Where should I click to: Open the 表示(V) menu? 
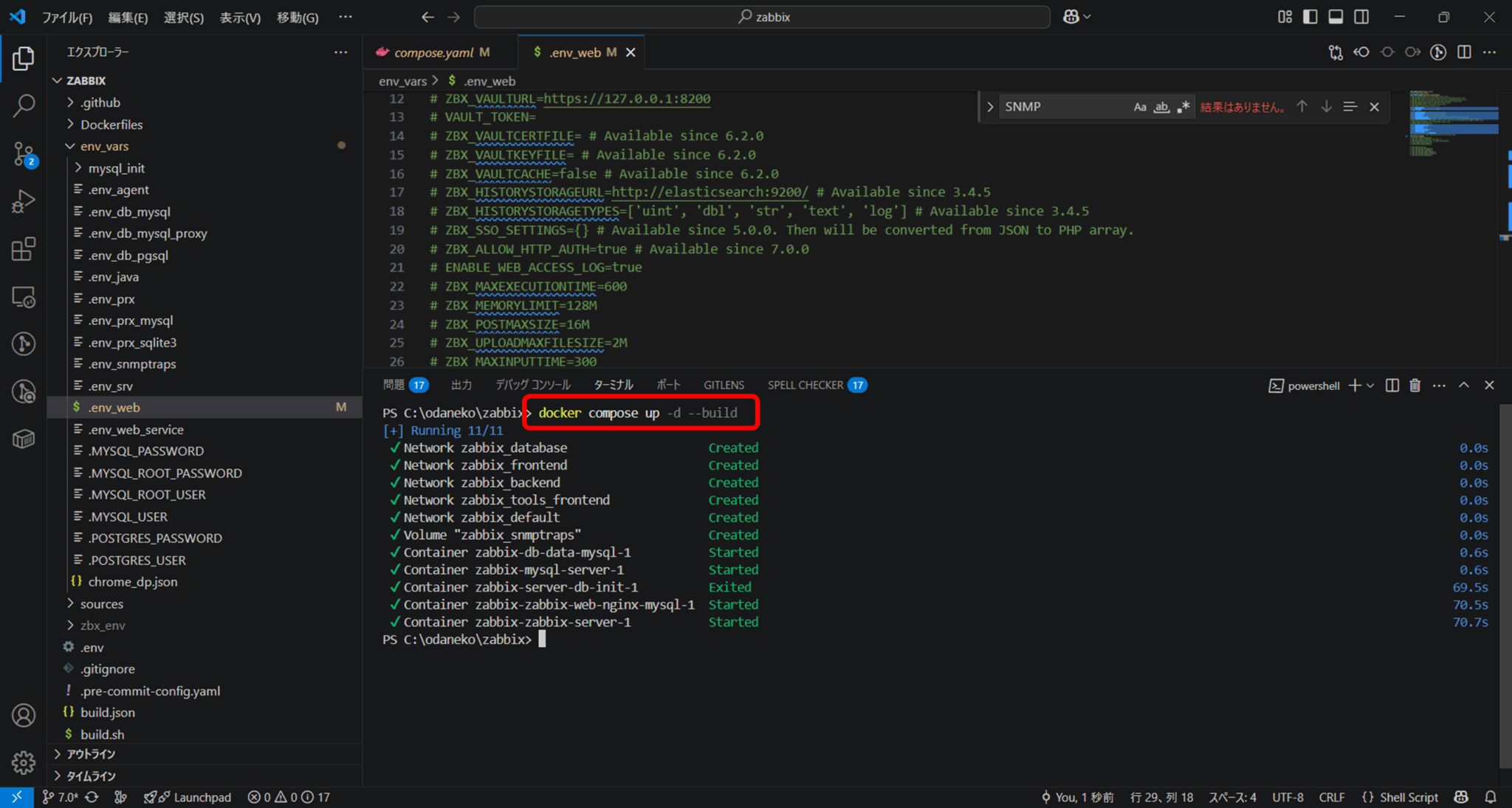coord(240,17)
